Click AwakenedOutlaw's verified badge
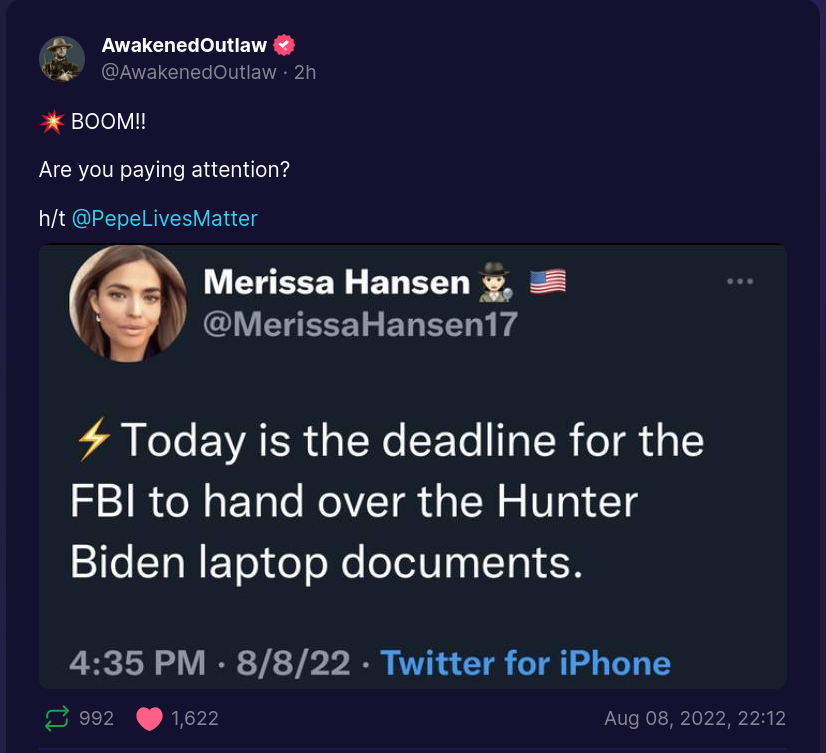Screen dimensions: 826x753 [x=286, y=46]
